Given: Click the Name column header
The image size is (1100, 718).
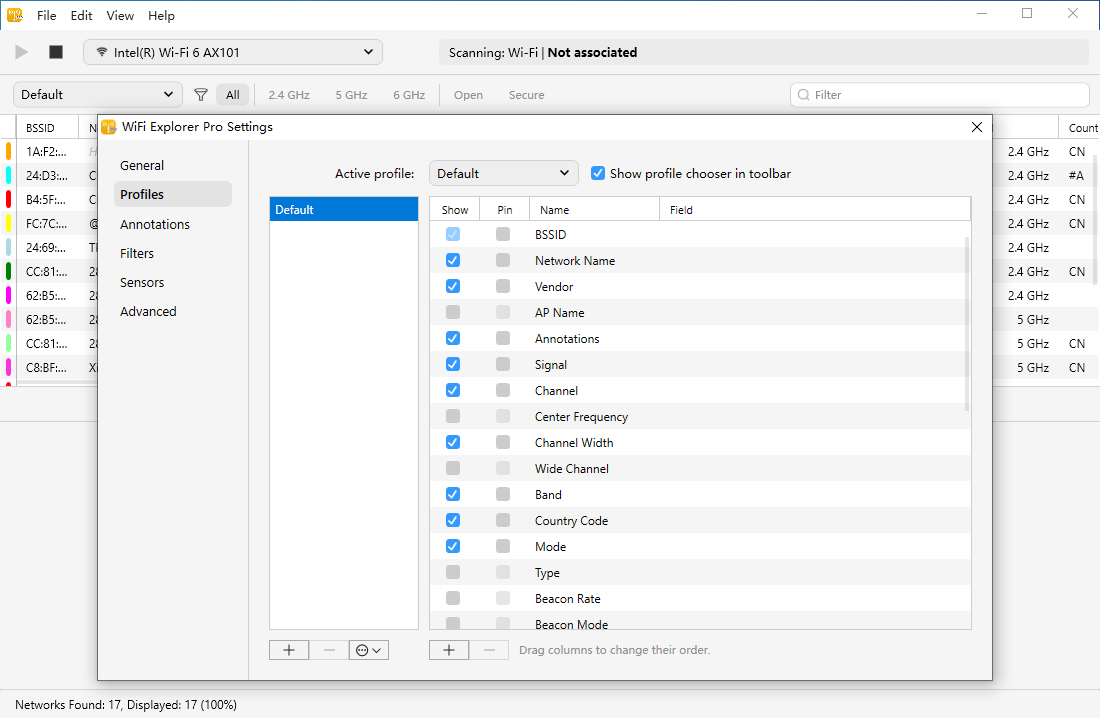Looking at the screenshot, I should pyautogui.click(x=594, y=210).
